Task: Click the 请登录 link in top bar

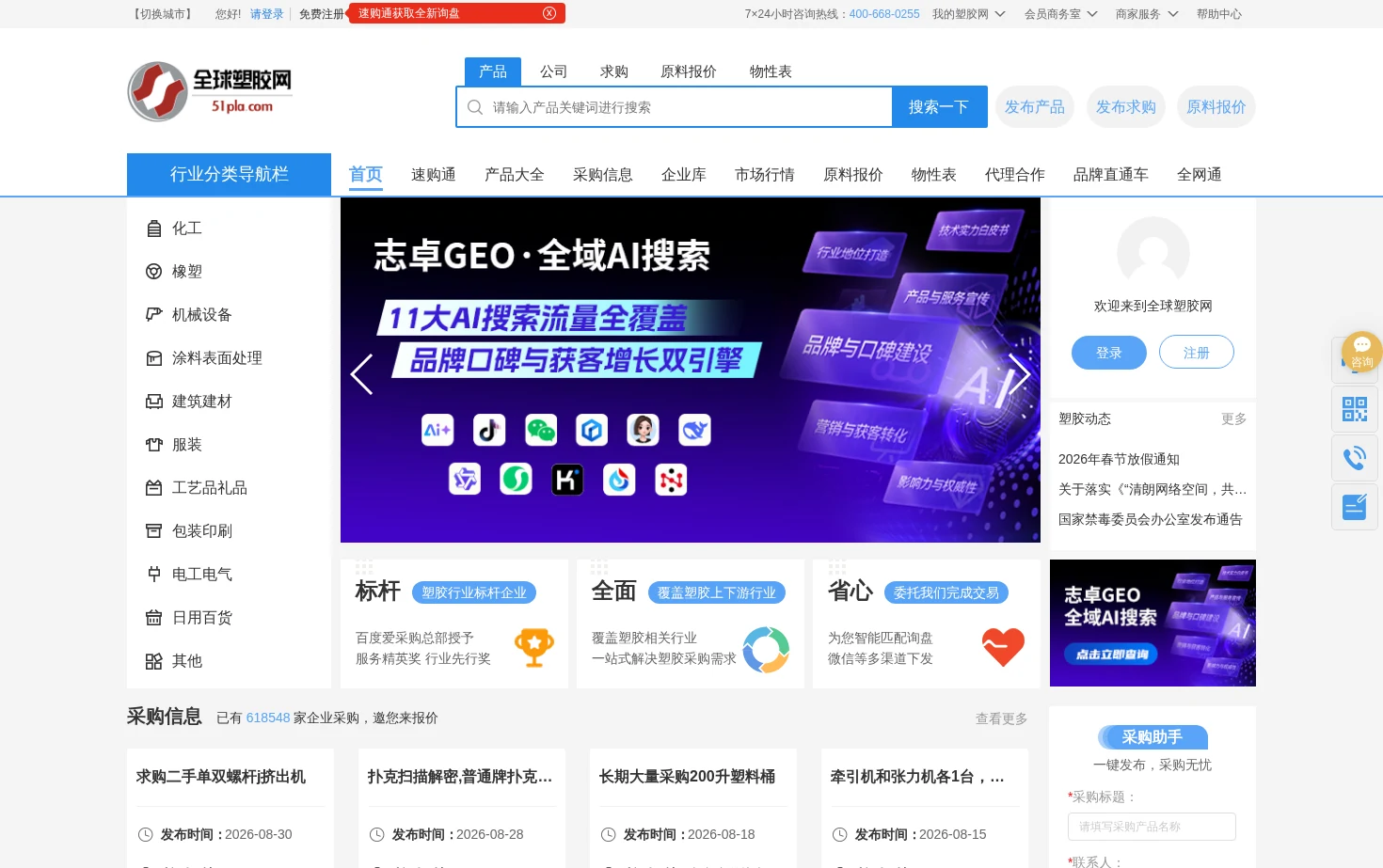Action: (267, 14)
